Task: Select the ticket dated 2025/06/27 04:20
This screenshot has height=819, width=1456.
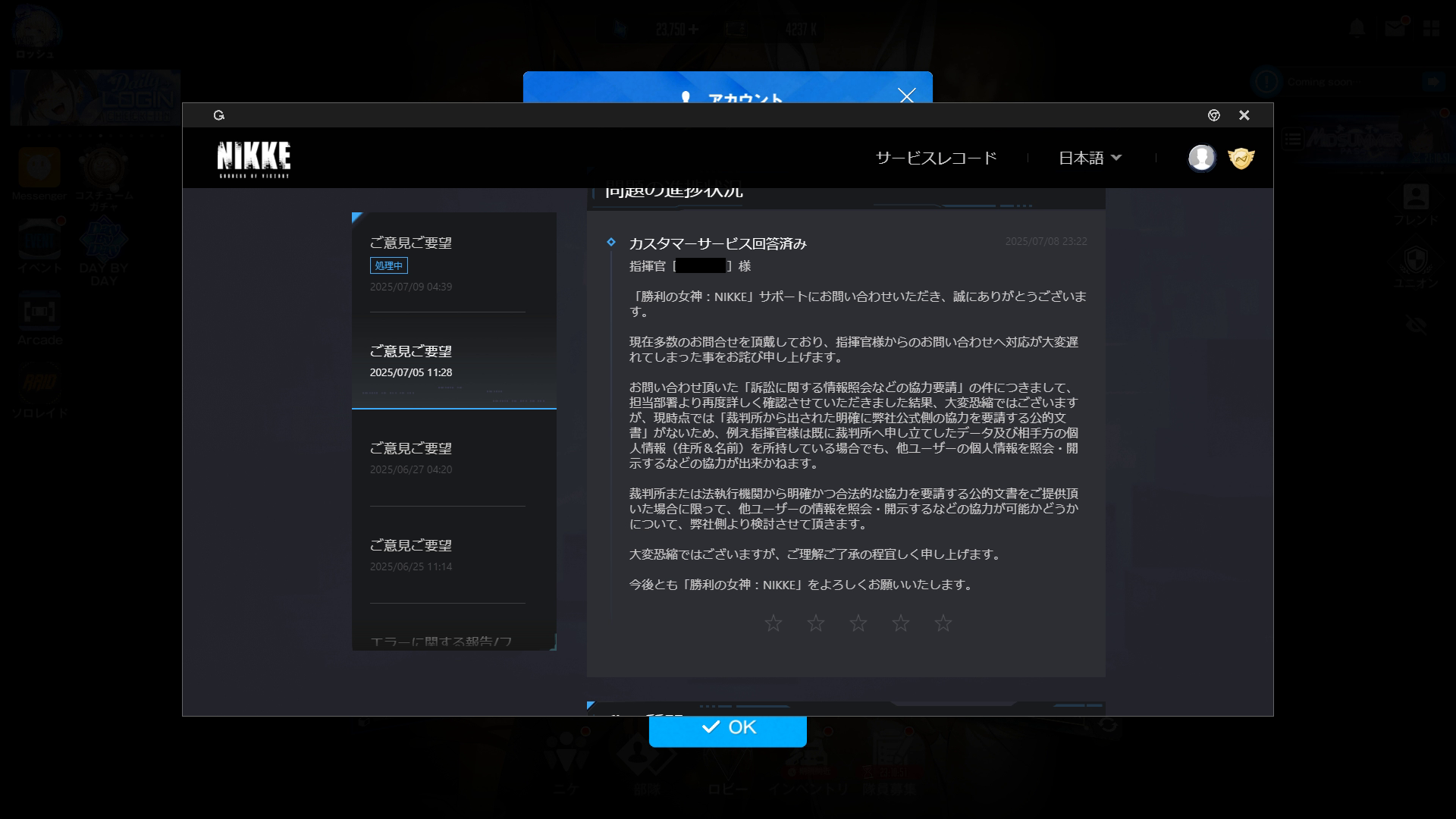Action: pyautogui.click(x=453, y=458)
